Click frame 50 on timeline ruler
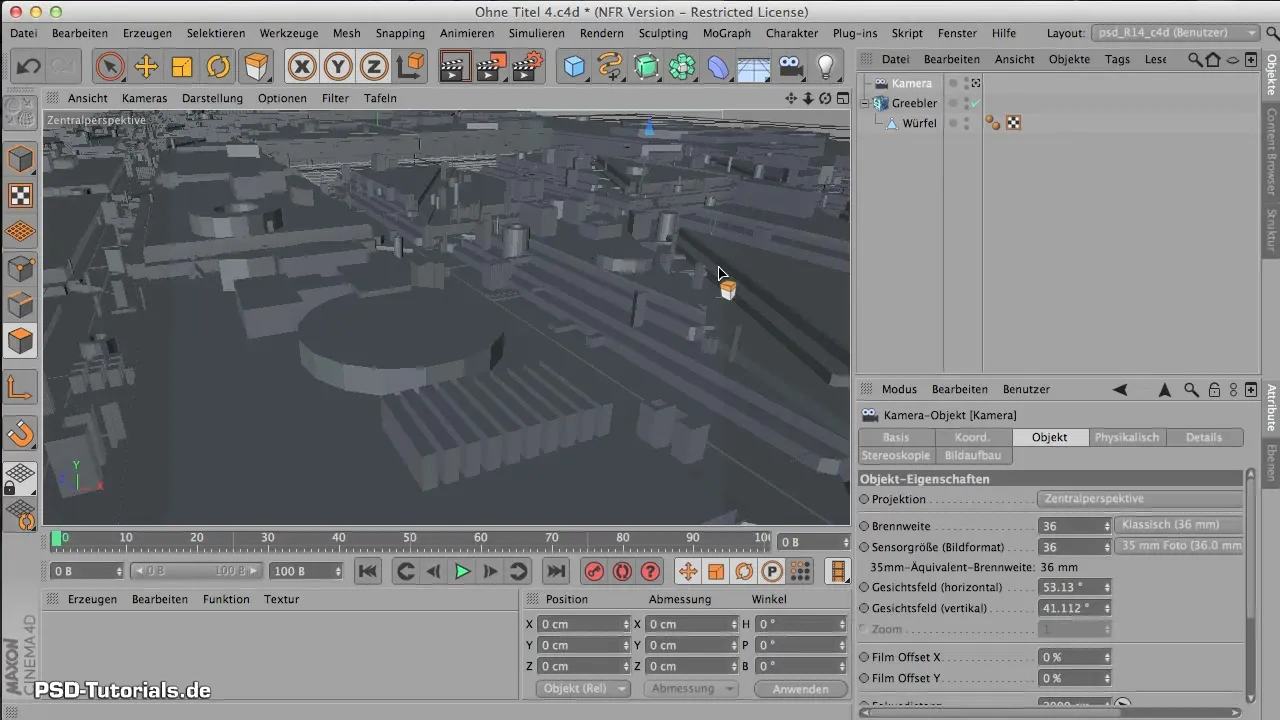1280x720 pixels. click(410, 538)
